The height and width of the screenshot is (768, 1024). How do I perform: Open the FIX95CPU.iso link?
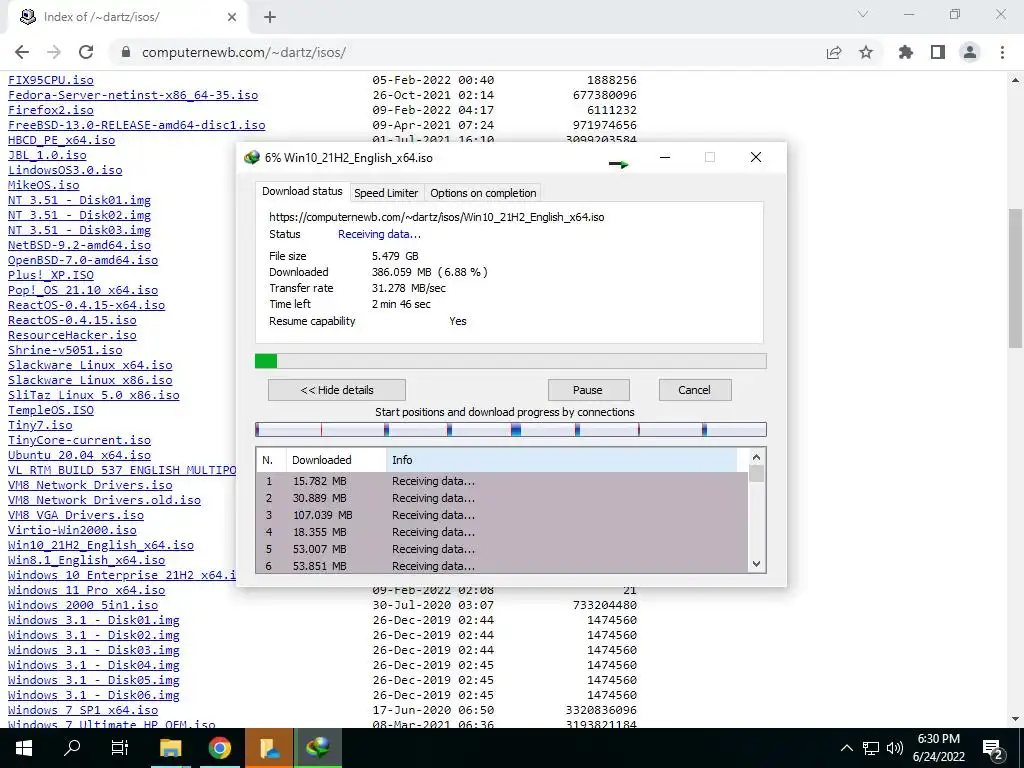51,80
